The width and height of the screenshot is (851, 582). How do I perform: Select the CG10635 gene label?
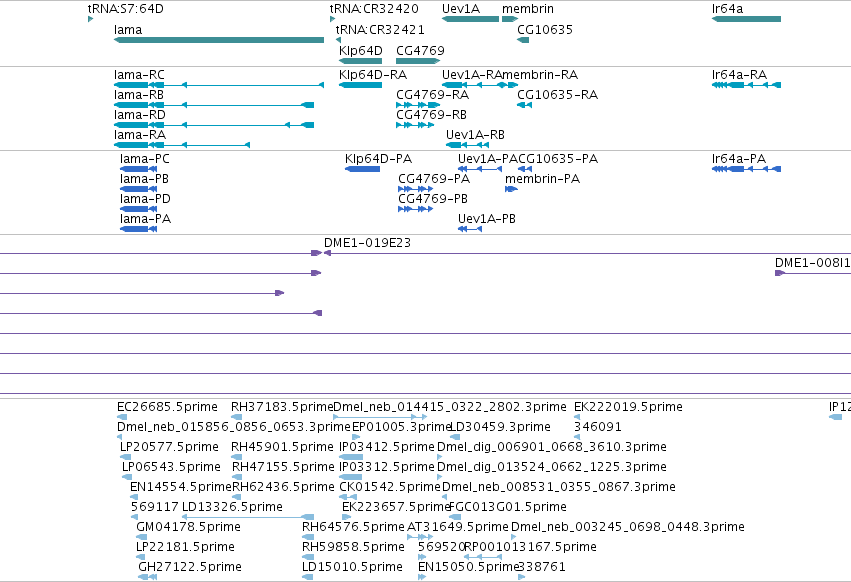pos(544,29)
